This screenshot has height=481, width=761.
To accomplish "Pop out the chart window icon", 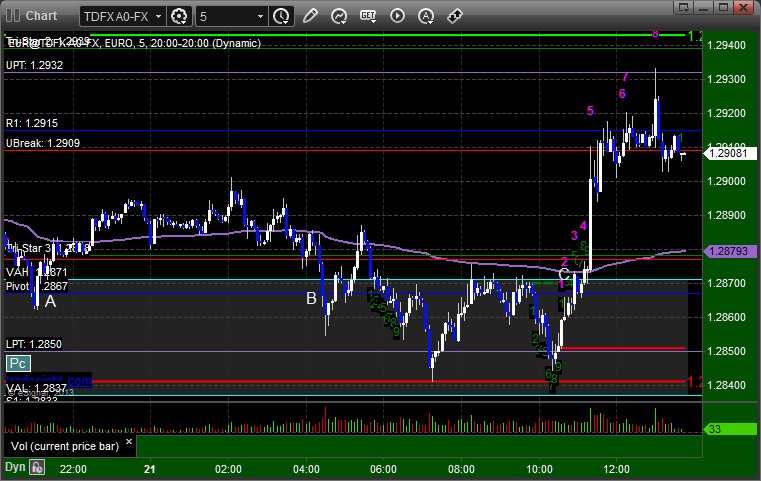I will 684,7.
